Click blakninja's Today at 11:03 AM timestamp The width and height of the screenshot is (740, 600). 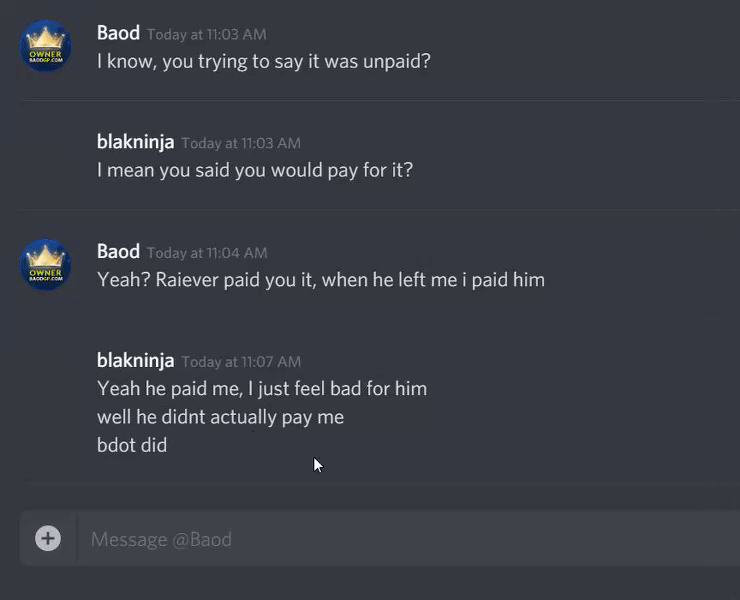point(241,144)
